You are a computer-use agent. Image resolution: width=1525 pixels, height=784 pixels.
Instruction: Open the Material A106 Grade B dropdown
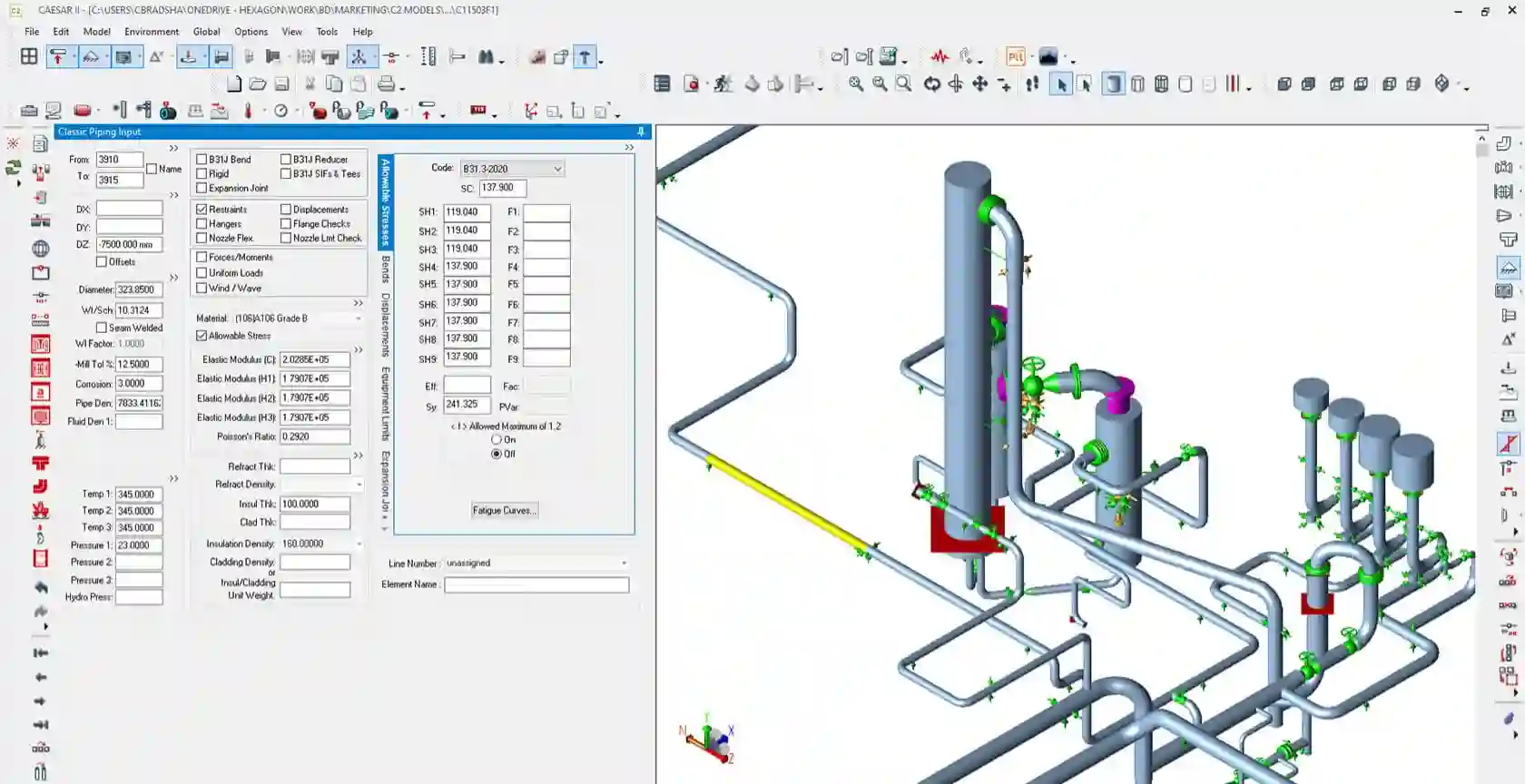pyautogui.click(x=359, y=318)
